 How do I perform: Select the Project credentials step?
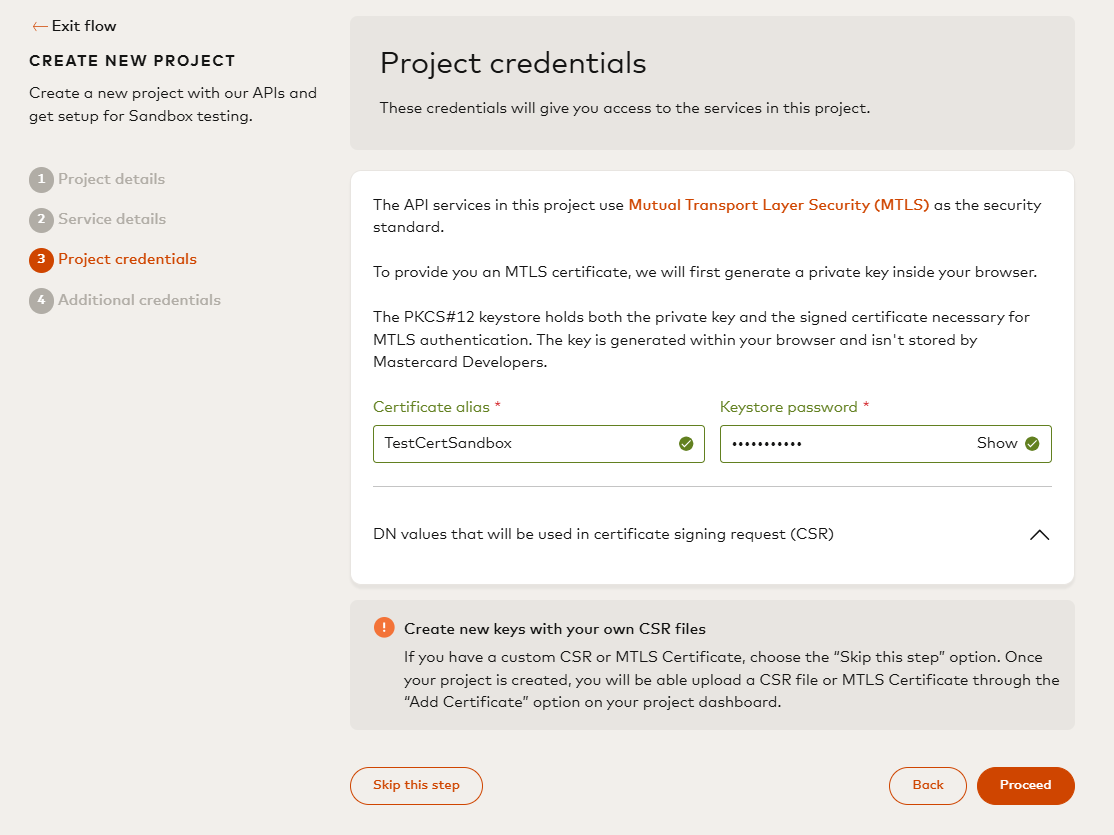127,259
